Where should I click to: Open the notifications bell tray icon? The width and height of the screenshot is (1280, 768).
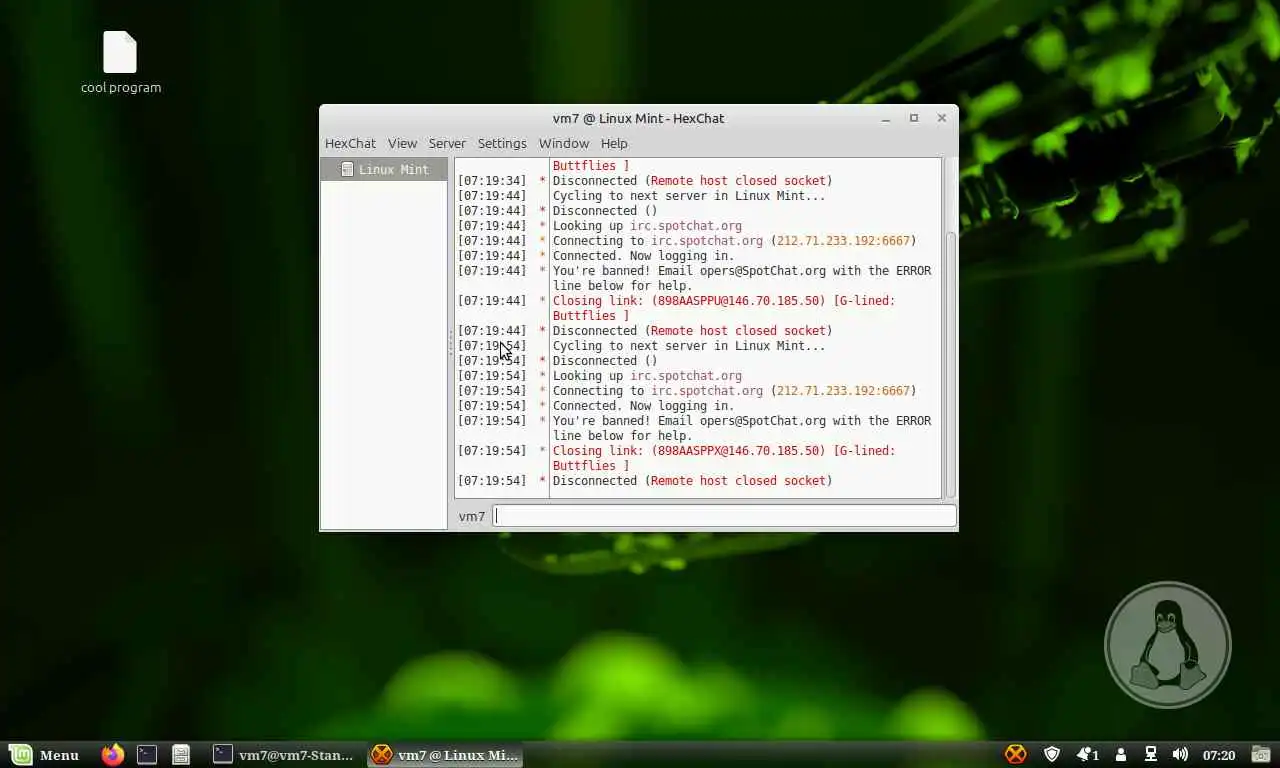tap(1087, 754)
